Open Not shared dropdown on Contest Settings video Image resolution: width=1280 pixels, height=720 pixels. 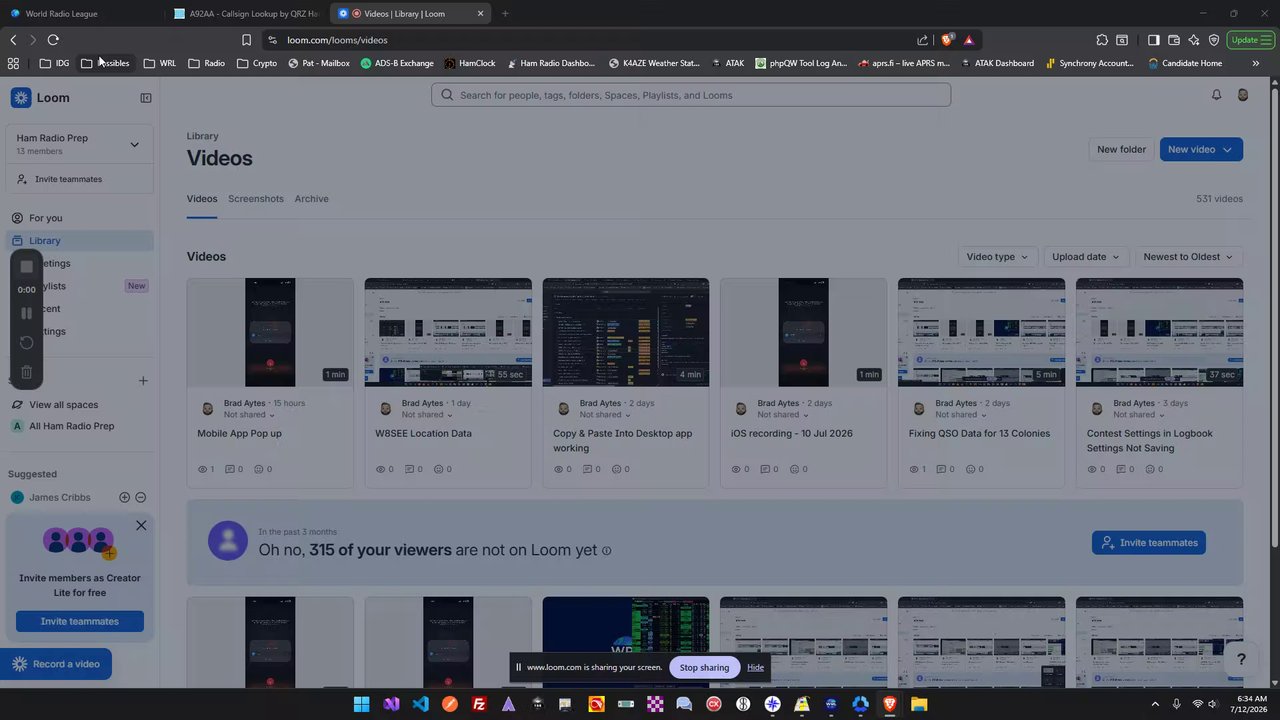pos(1139,415)
